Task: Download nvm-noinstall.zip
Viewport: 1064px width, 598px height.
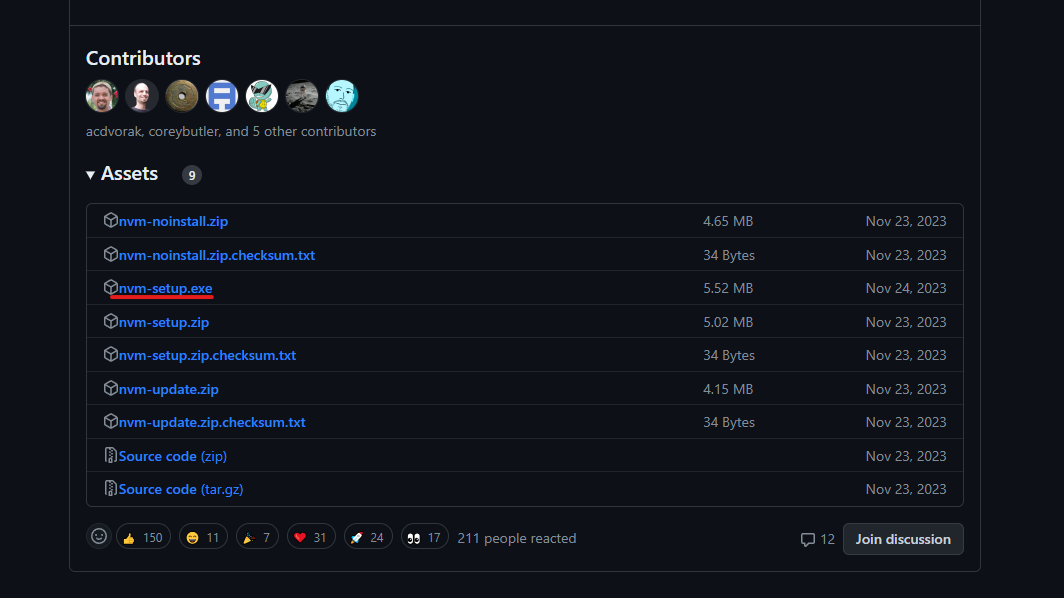Action: pos(173,221)
